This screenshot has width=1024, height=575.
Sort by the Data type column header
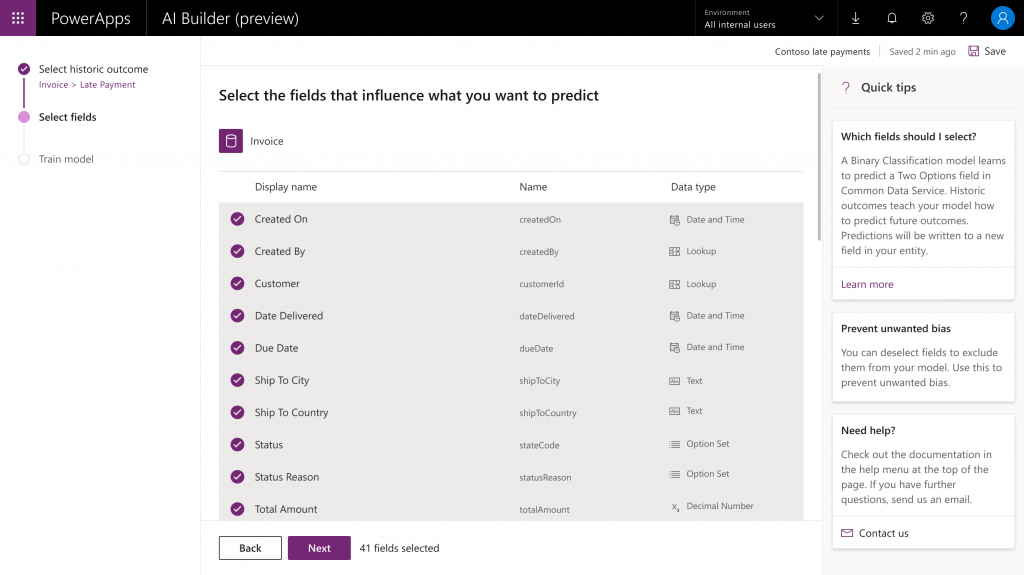tap(693, 187)
